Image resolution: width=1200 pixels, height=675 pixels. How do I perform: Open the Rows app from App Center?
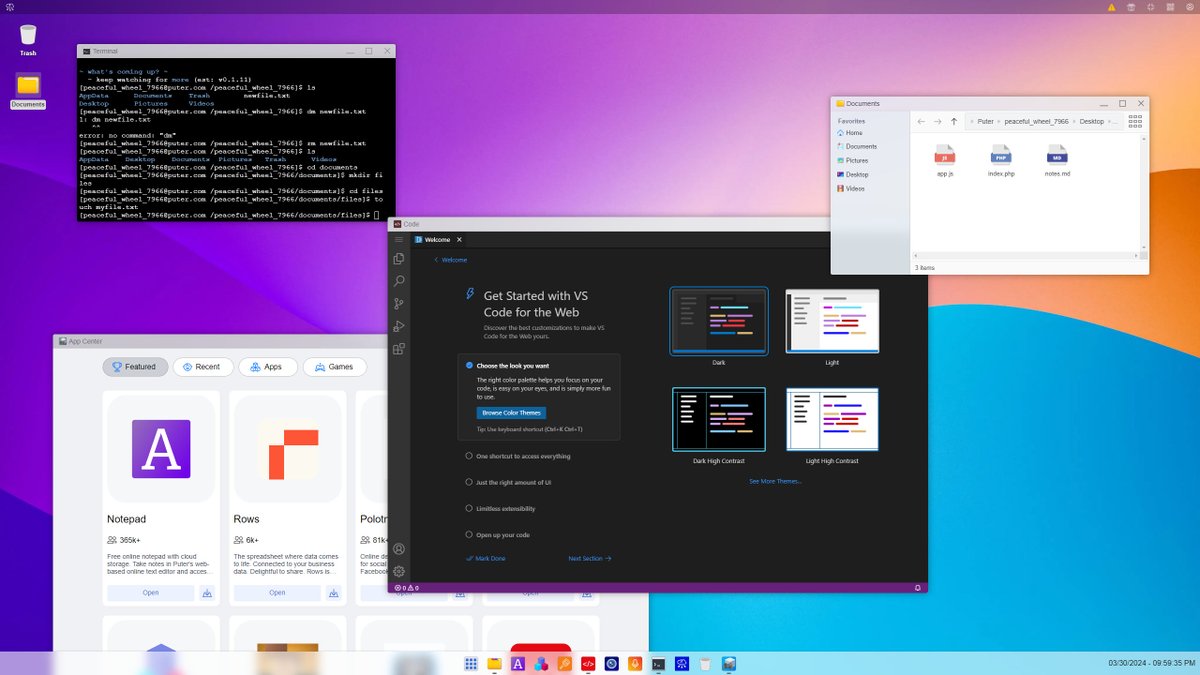point(277,593)
